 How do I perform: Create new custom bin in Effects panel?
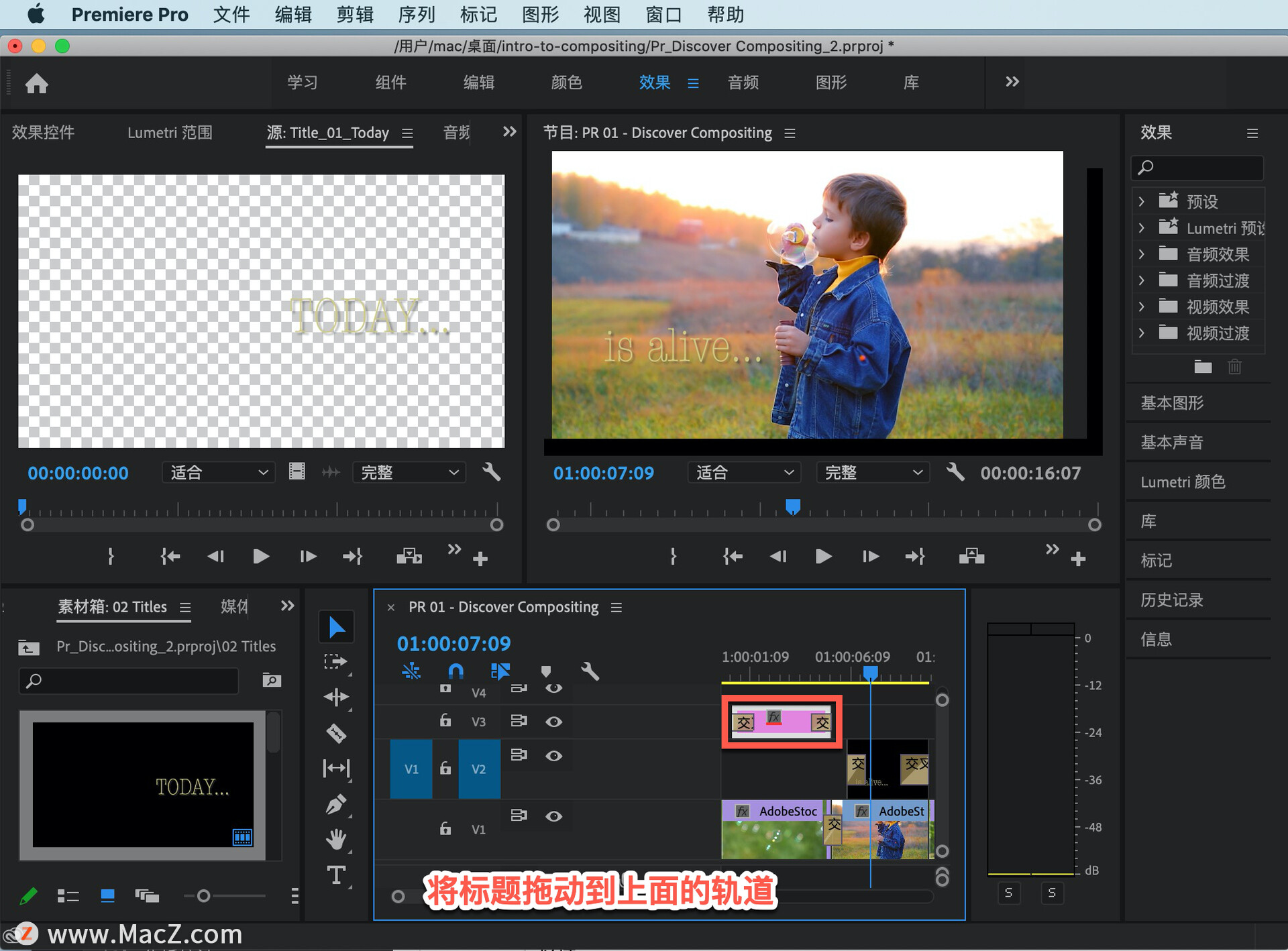coord(1203,366)
